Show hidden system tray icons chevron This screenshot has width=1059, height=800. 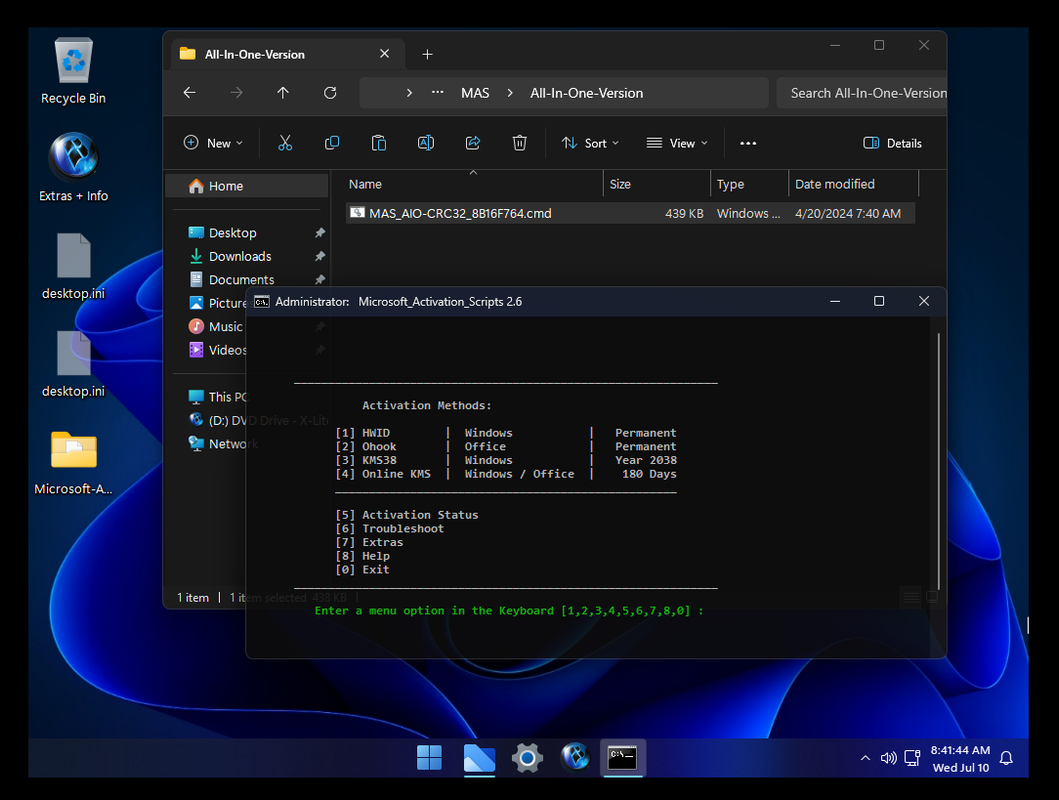point(865,758)
